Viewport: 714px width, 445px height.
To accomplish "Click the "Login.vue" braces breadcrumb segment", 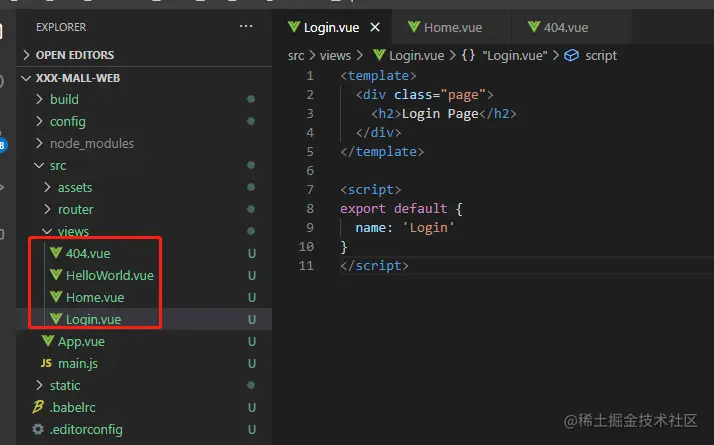I will (x=515, y=56).
